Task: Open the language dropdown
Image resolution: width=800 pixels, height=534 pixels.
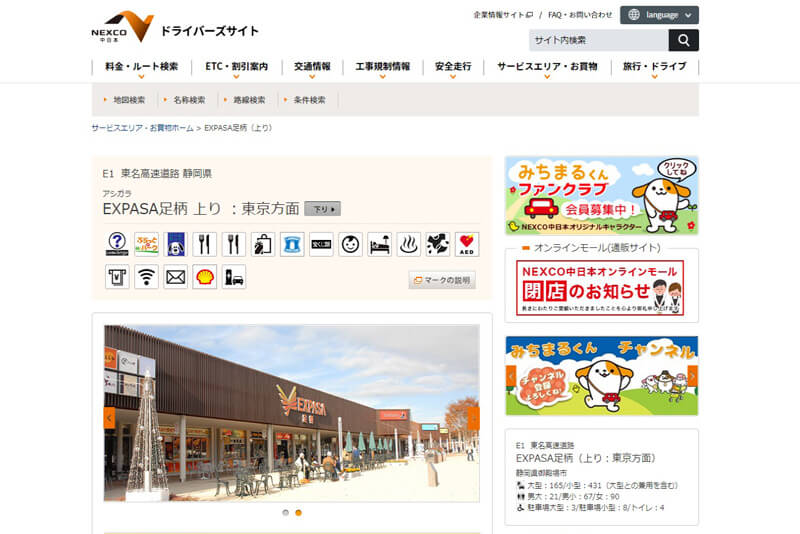Action: click(659, 15)
